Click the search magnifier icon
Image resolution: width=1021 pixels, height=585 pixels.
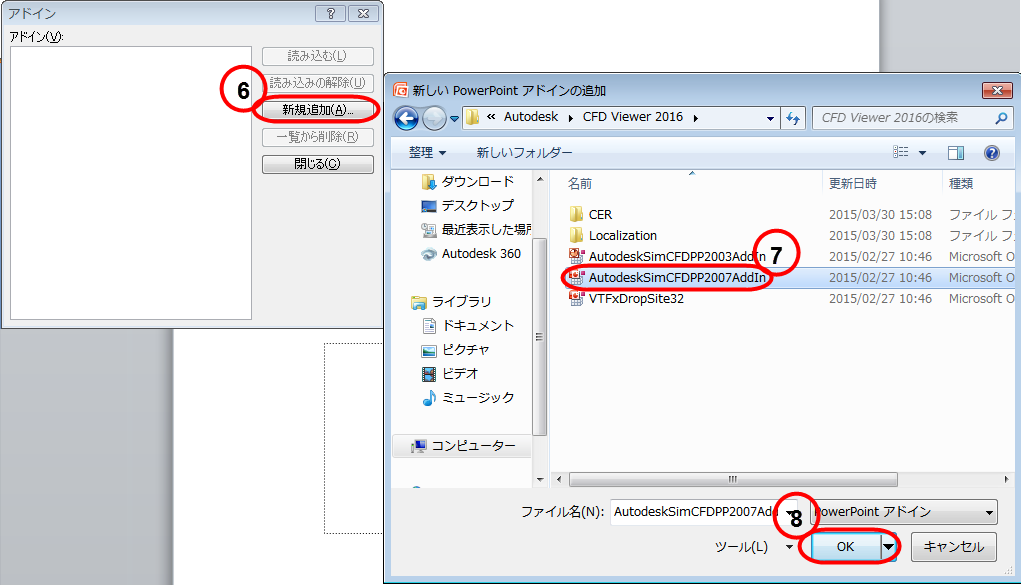1001,118
